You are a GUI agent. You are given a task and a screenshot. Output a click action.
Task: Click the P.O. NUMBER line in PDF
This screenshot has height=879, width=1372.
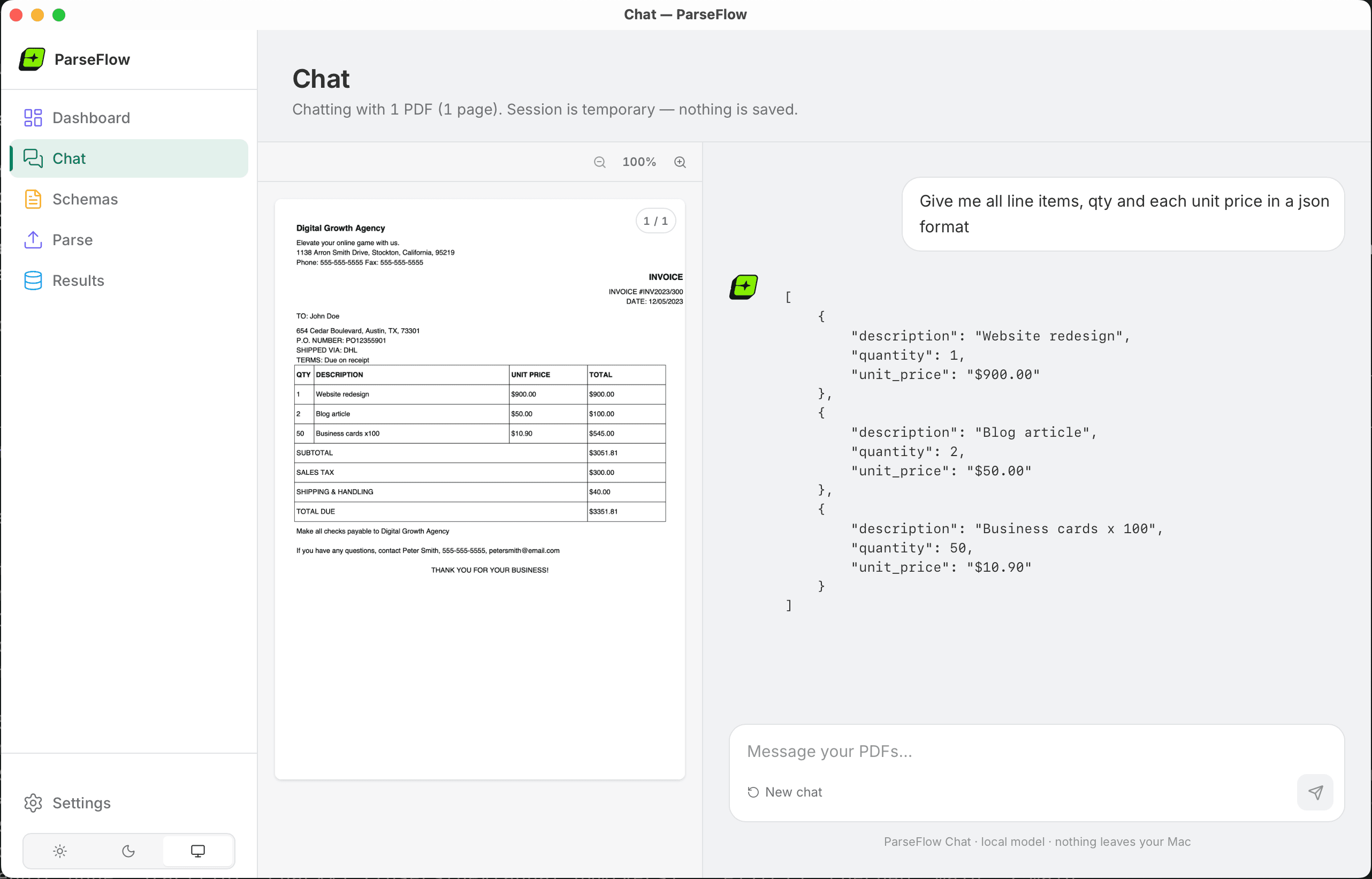341,341
